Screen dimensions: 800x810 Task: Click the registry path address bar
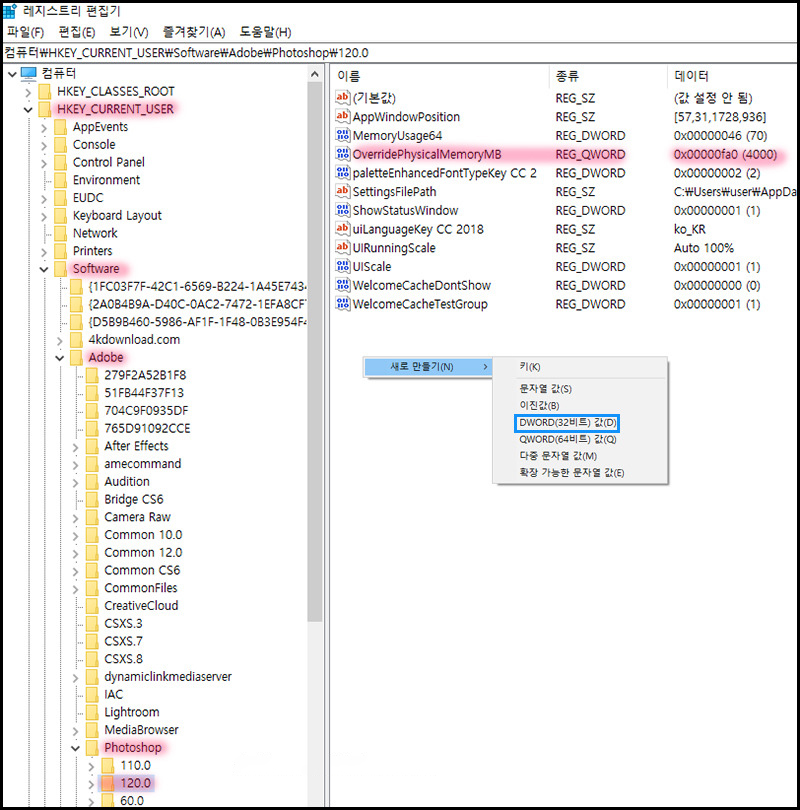[400, 53]
